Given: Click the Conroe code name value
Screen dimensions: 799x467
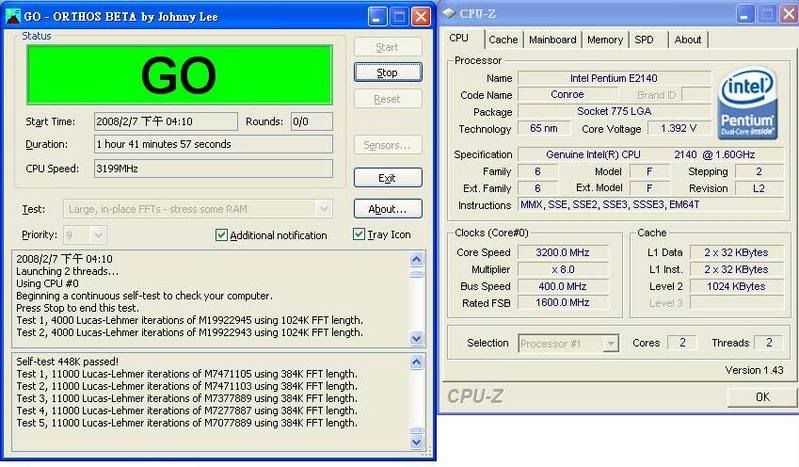Looking at the screenshot, I should 567,94.
